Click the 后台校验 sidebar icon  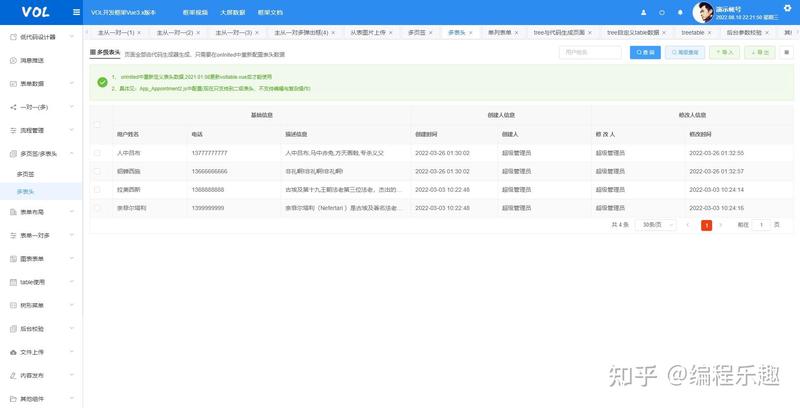click(14, 328)
